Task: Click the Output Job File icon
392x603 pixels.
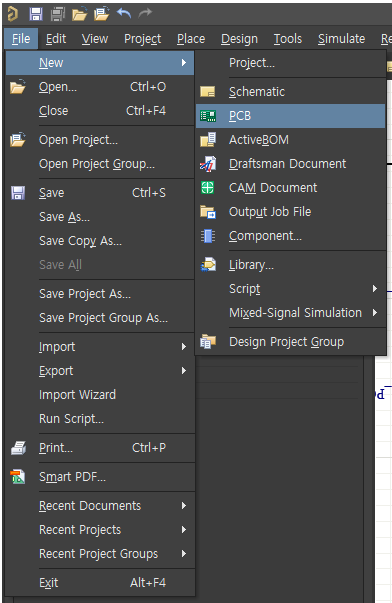Action: [208, 212]
